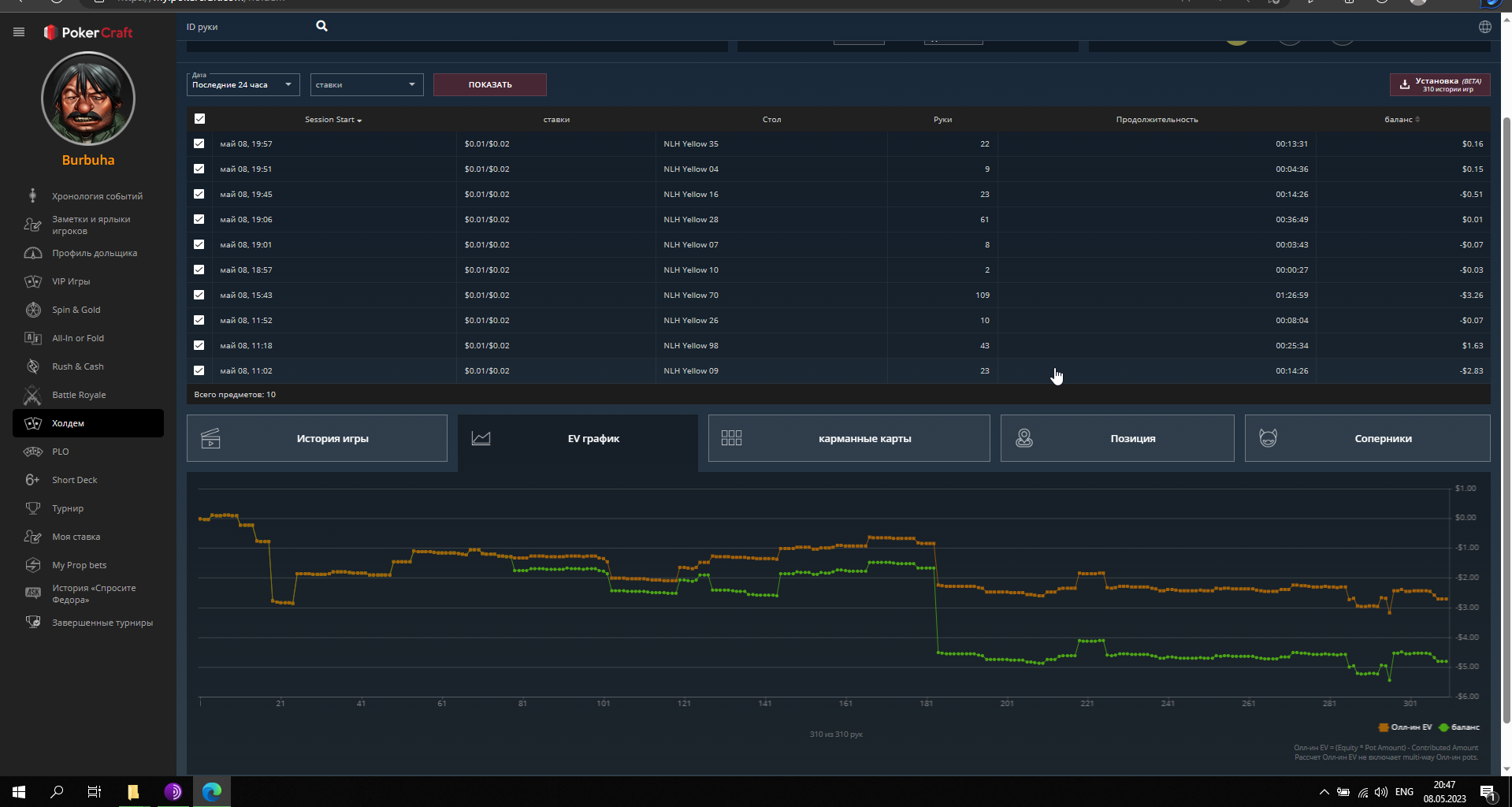Uncheck the май 08, 19:51 session
The width and height of the screenshot is (1512, 807).
199,169
